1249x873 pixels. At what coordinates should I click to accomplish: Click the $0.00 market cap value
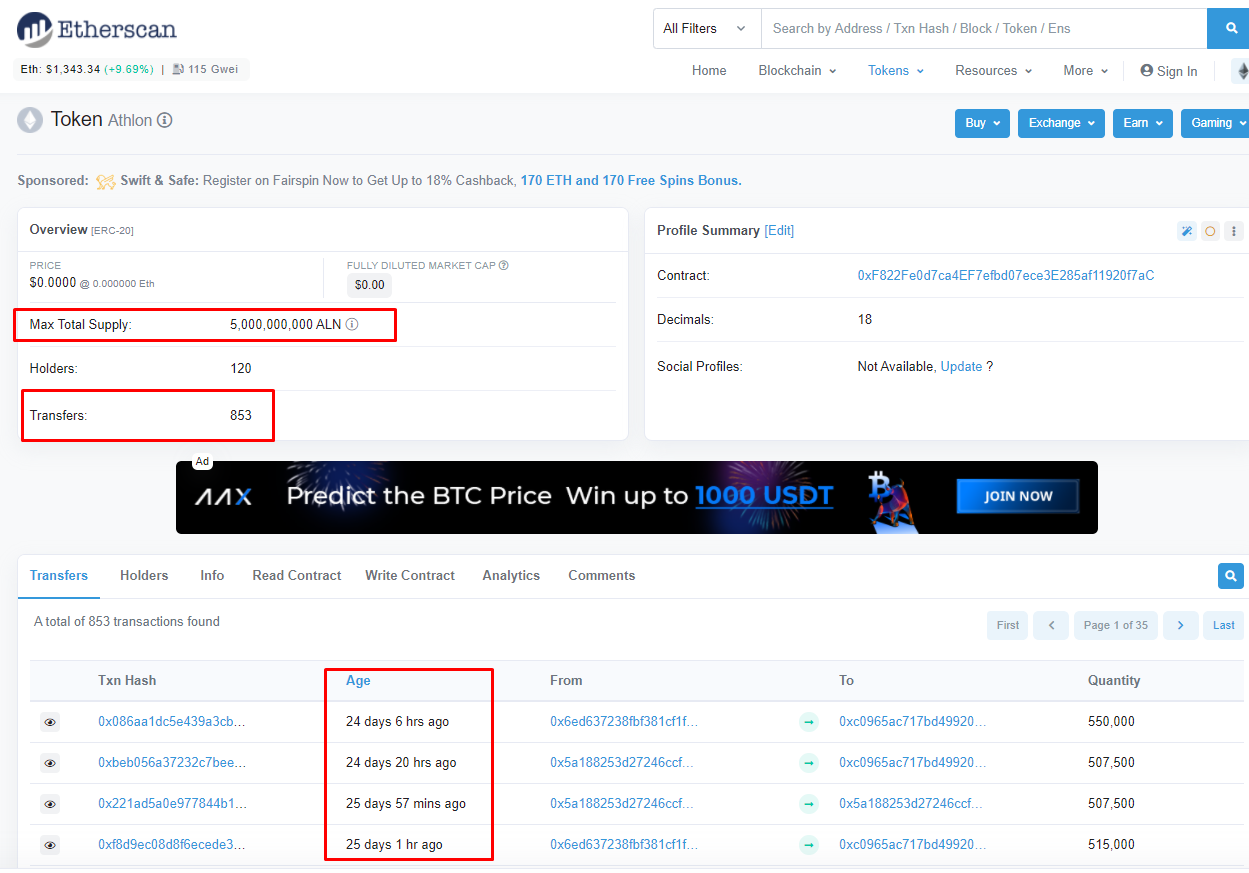370,285
